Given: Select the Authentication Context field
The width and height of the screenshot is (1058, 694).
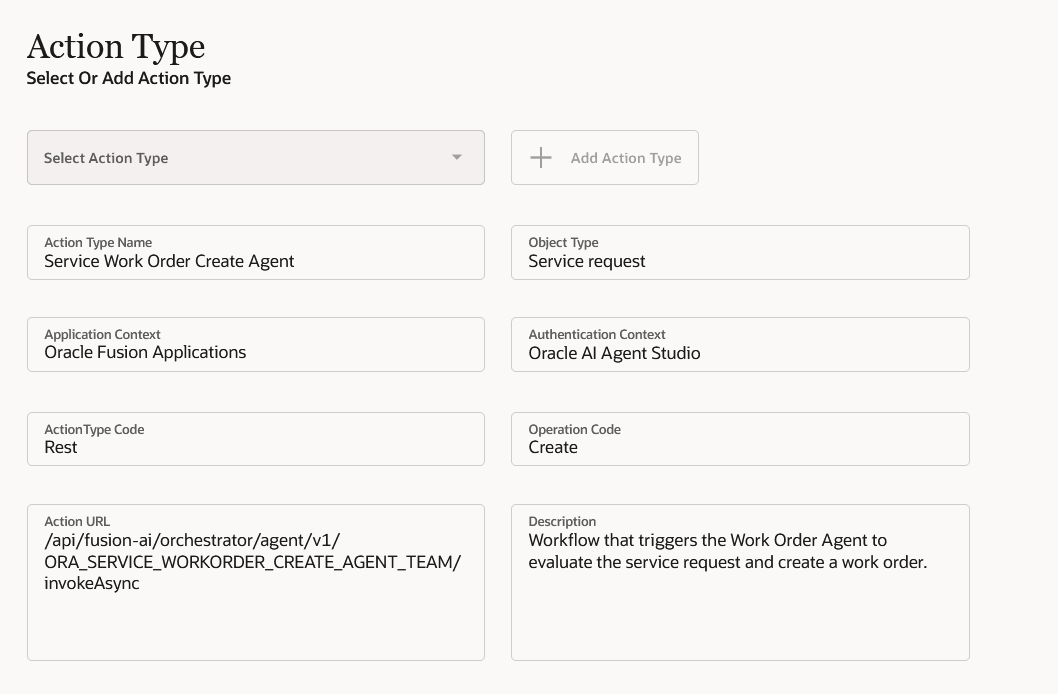Looking at the screenshot, I should pos(740,344).
